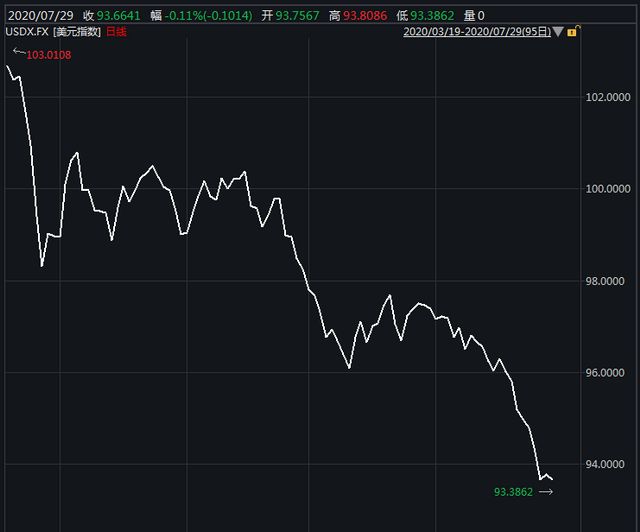
Task: Click the 94.0000 axis label
Action: click(608, 465)
